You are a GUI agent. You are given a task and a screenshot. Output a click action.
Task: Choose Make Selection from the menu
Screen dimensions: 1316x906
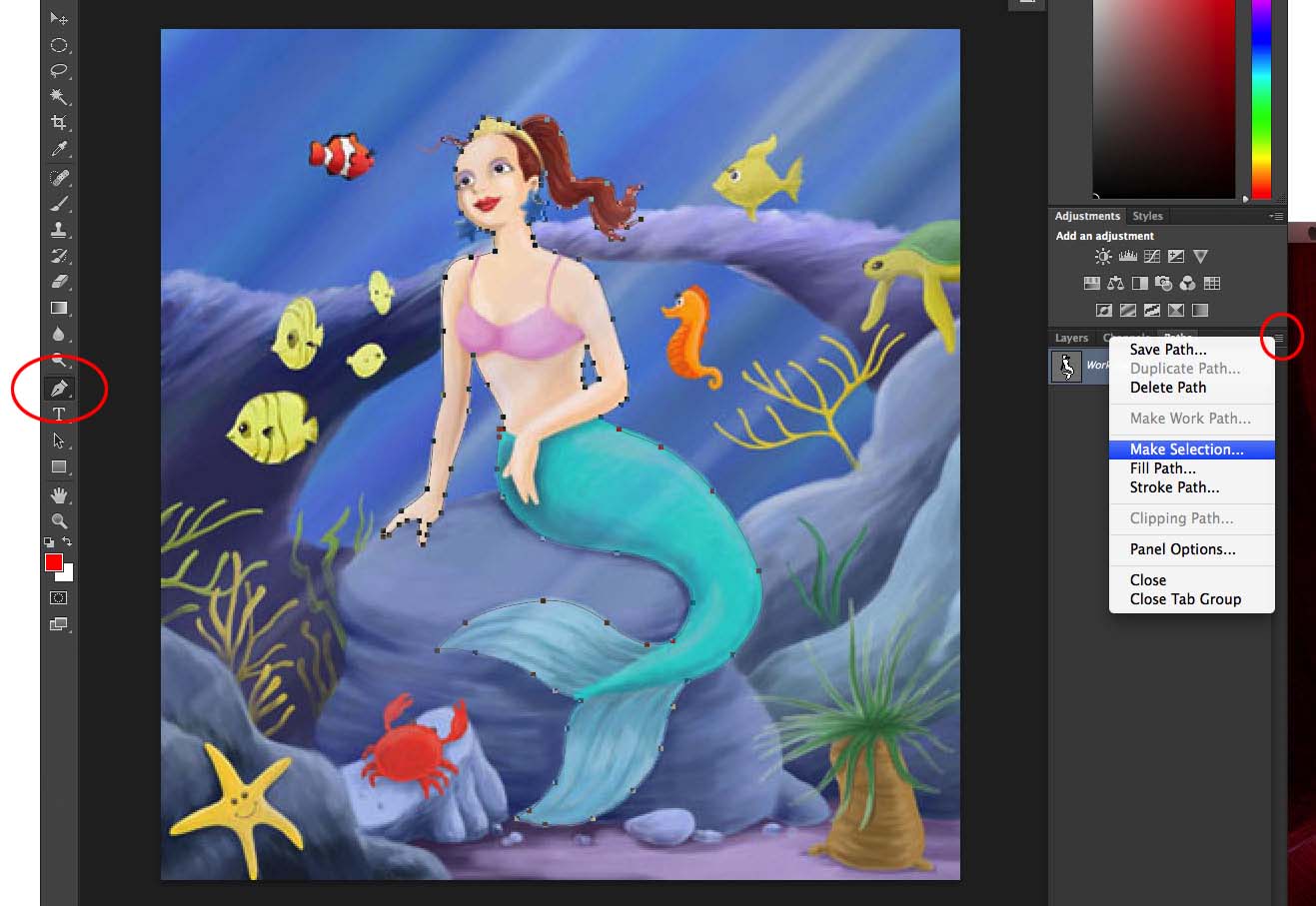1191,450
